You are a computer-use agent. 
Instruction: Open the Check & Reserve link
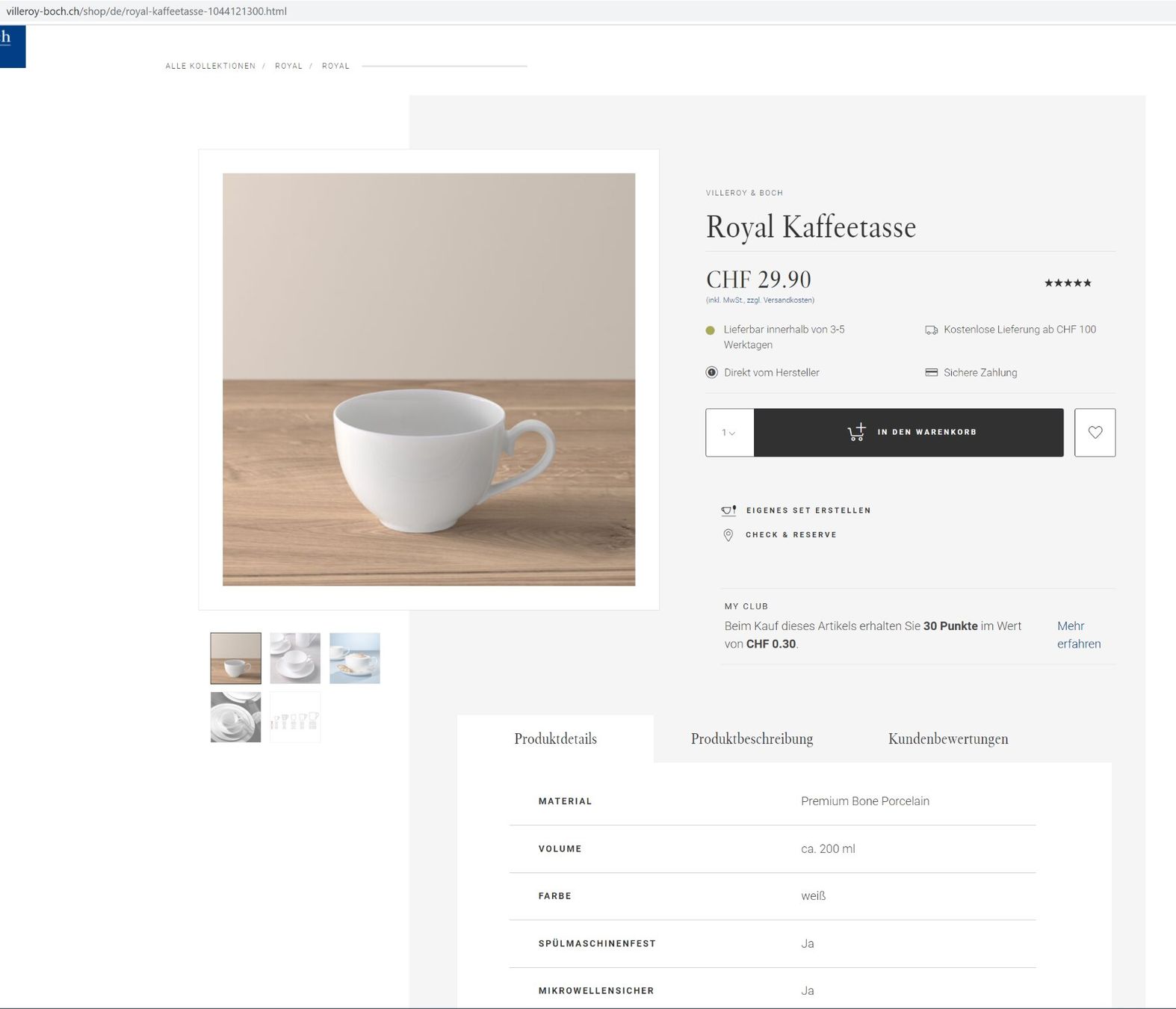pos(790,535)
